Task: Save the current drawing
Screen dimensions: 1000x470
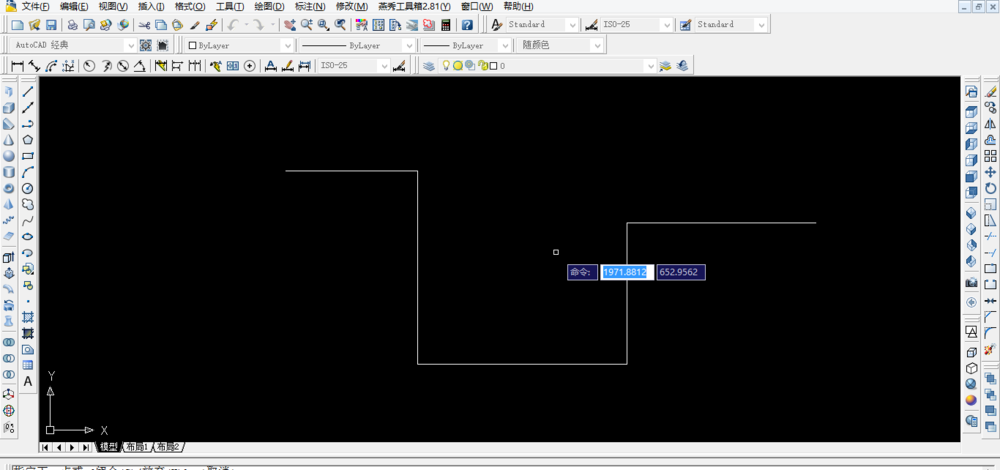Action: point(51,25)
